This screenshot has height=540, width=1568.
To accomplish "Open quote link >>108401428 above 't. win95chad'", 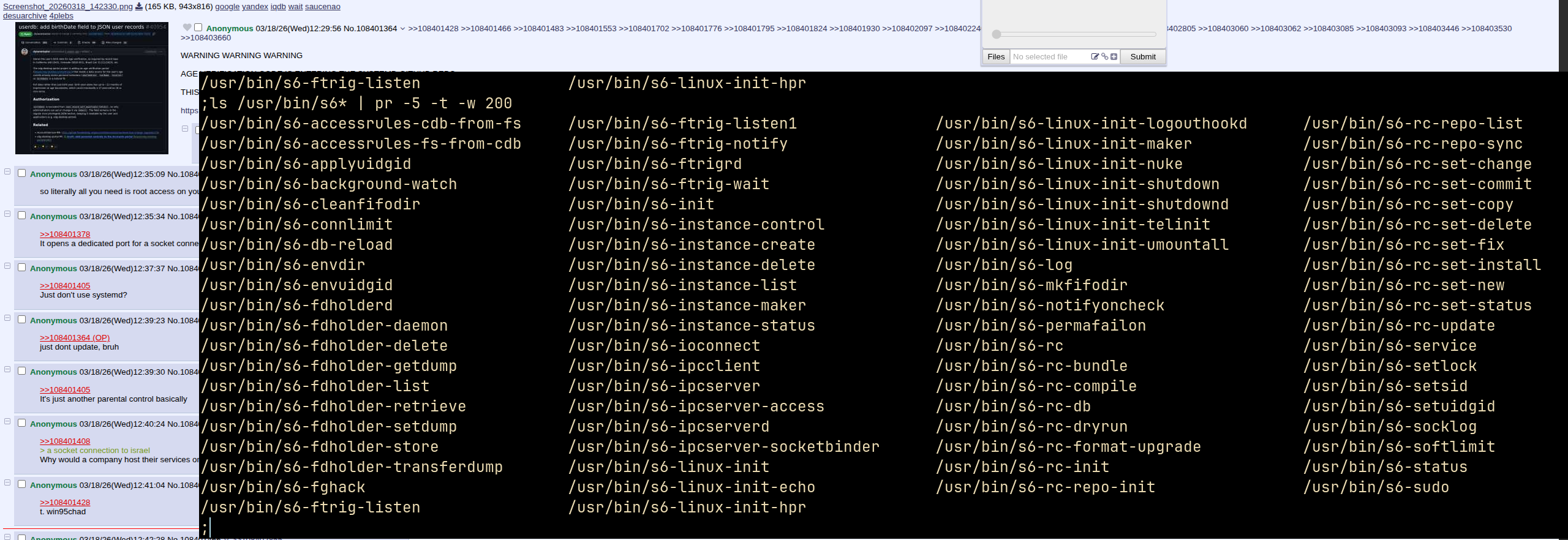I will (65, 503).
